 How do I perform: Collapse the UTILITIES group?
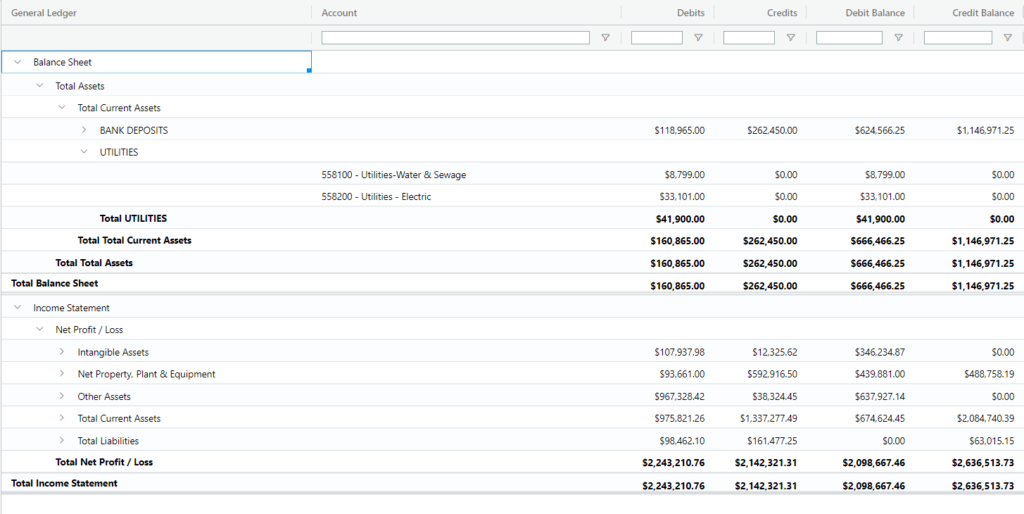coord(84,152)
